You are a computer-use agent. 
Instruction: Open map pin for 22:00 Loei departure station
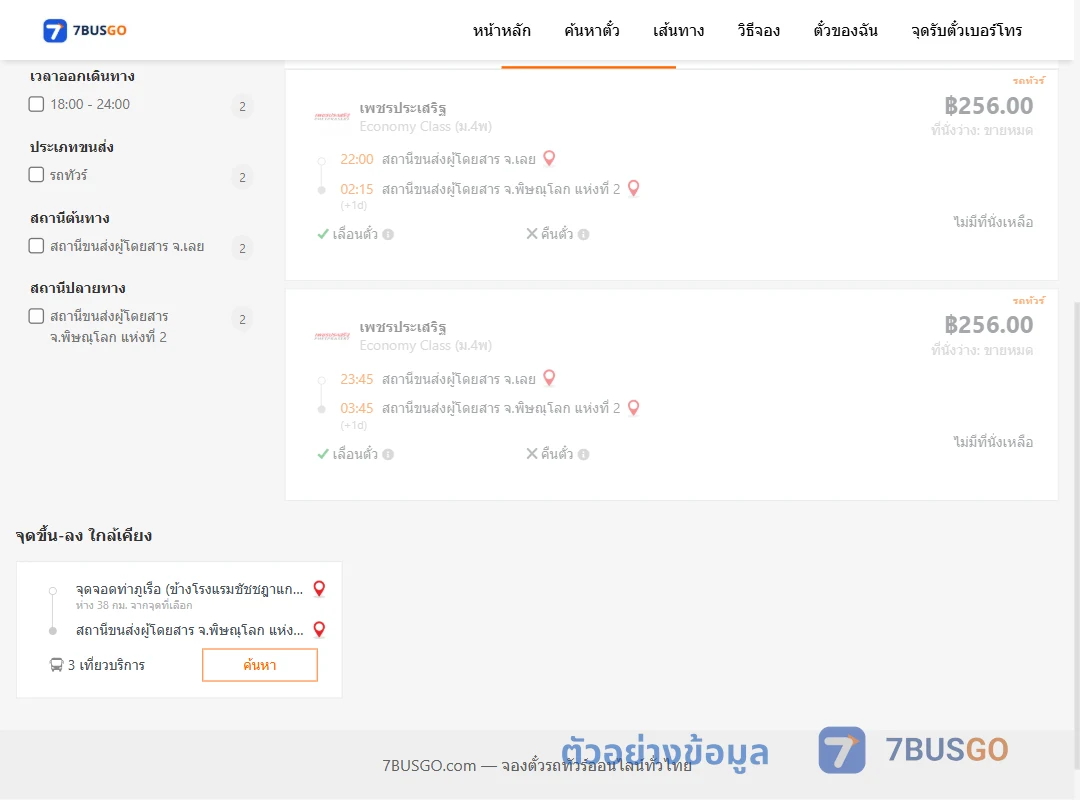[549, 158]
